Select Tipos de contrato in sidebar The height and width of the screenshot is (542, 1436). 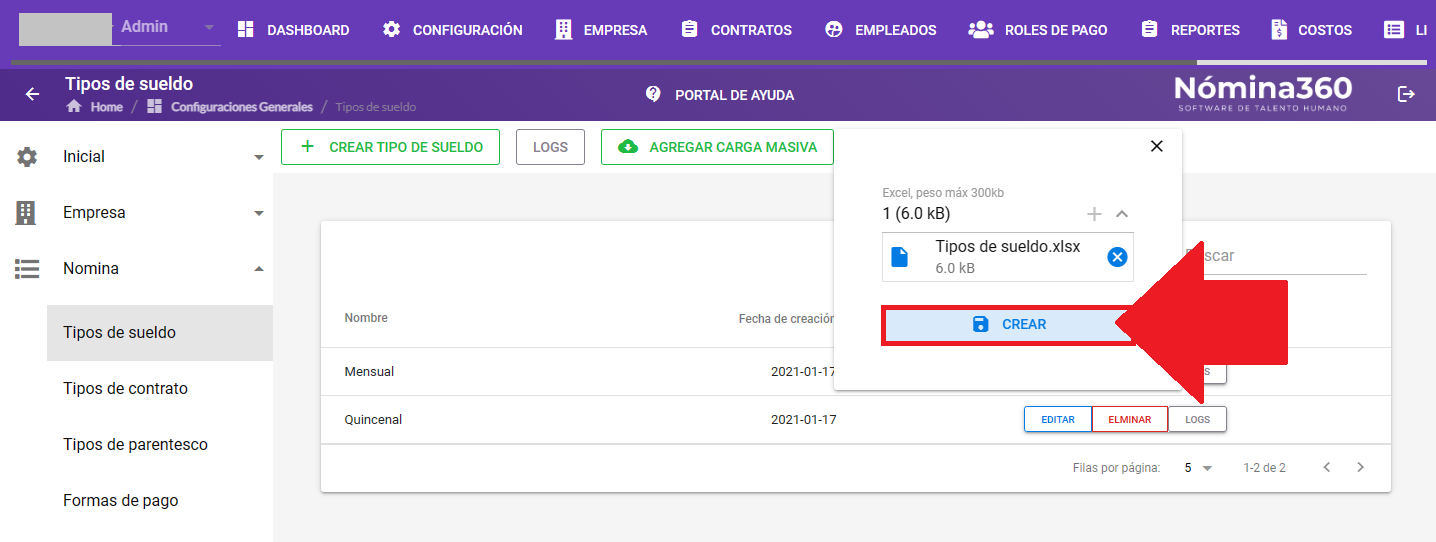(x=160, y=389)
